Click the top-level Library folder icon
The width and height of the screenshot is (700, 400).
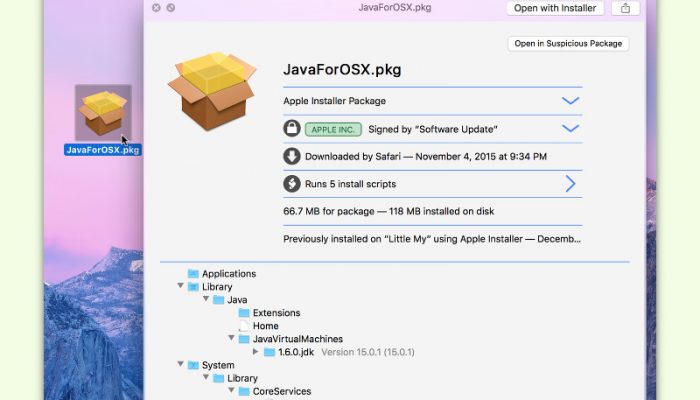pos(193,287)
